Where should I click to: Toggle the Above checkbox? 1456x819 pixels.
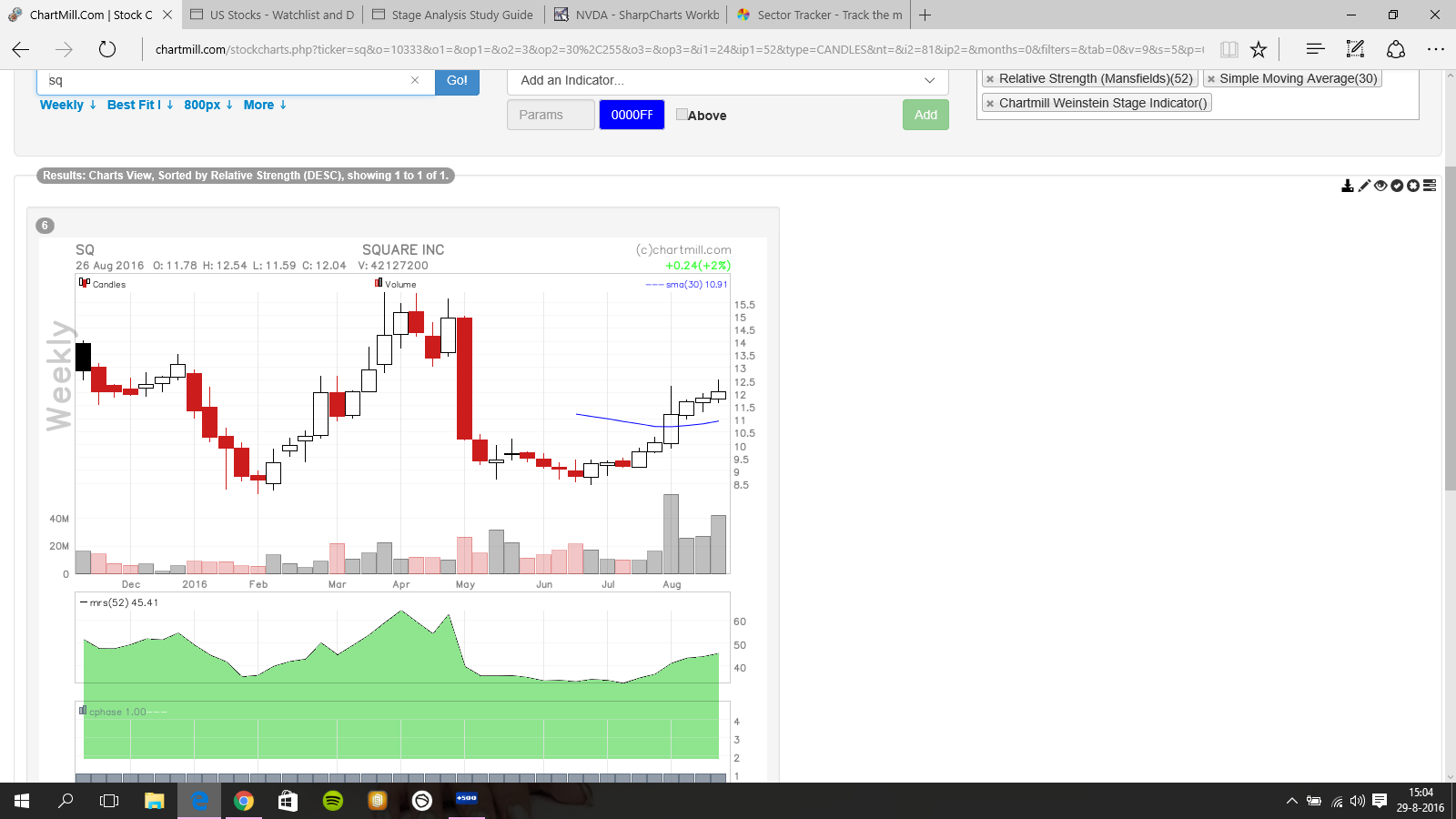(682, 115)
